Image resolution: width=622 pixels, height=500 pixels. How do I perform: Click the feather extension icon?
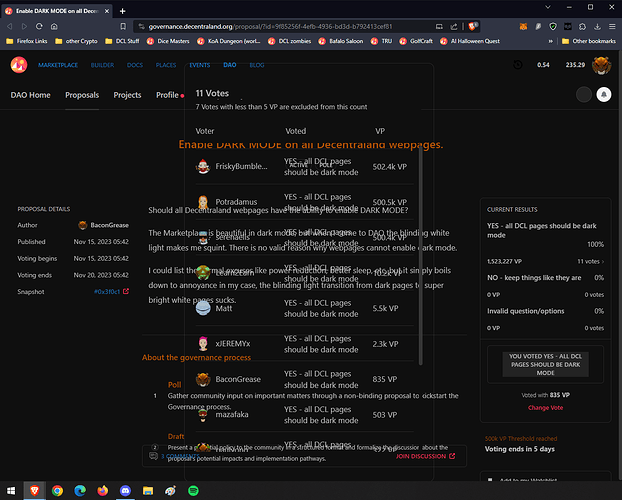point(538,27)
